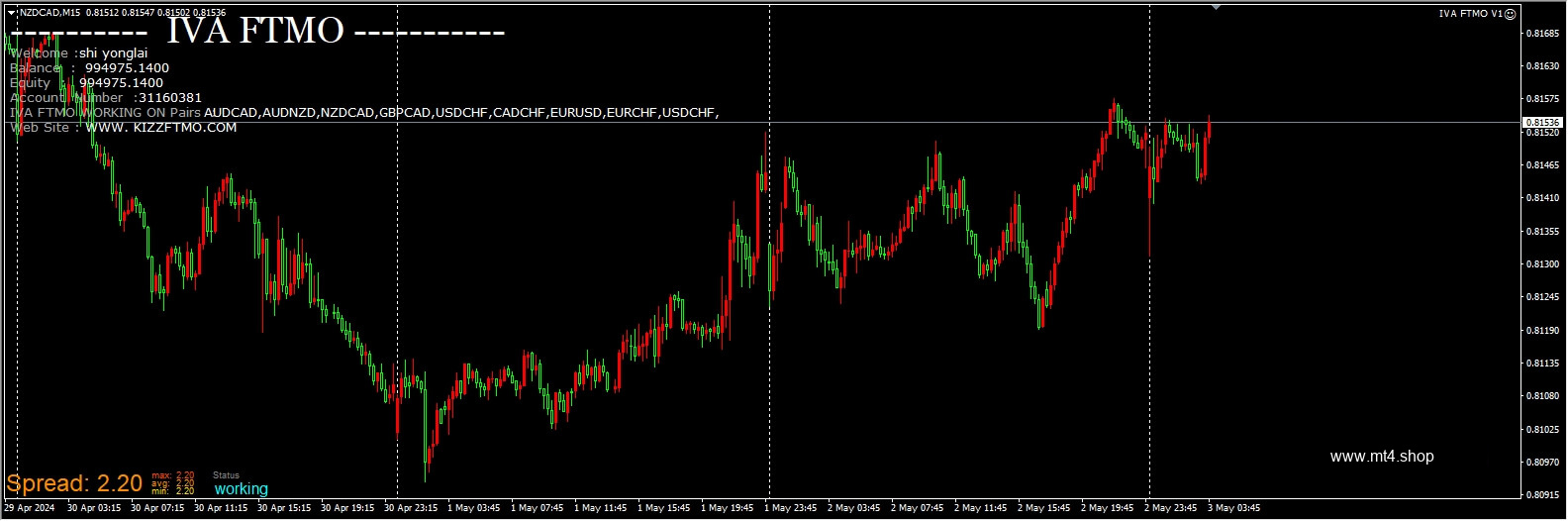Click the 1 May 11:45 time label
Screen dimensions: 1568x521
click(601, 508)
